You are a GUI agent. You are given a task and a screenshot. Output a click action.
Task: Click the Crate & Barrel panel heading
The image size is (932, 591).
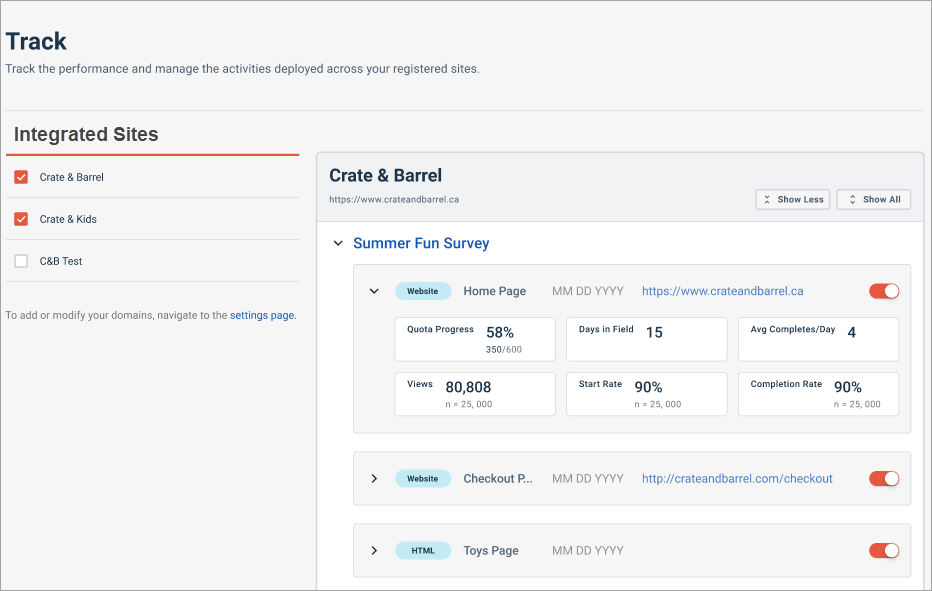(x=386, y=175)
